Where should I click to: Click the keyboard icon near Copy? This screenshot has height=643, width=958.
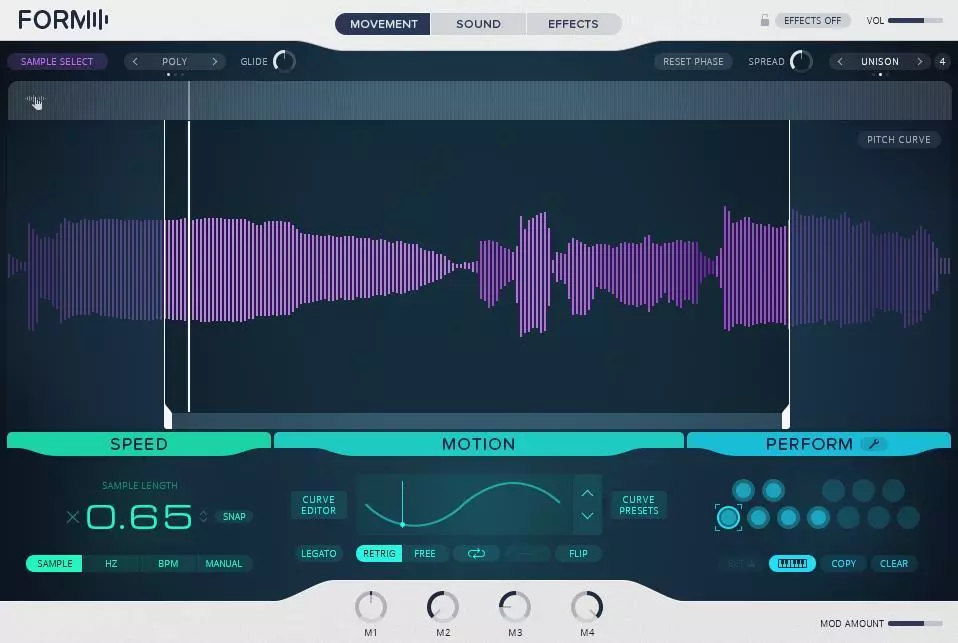[792, 563]
